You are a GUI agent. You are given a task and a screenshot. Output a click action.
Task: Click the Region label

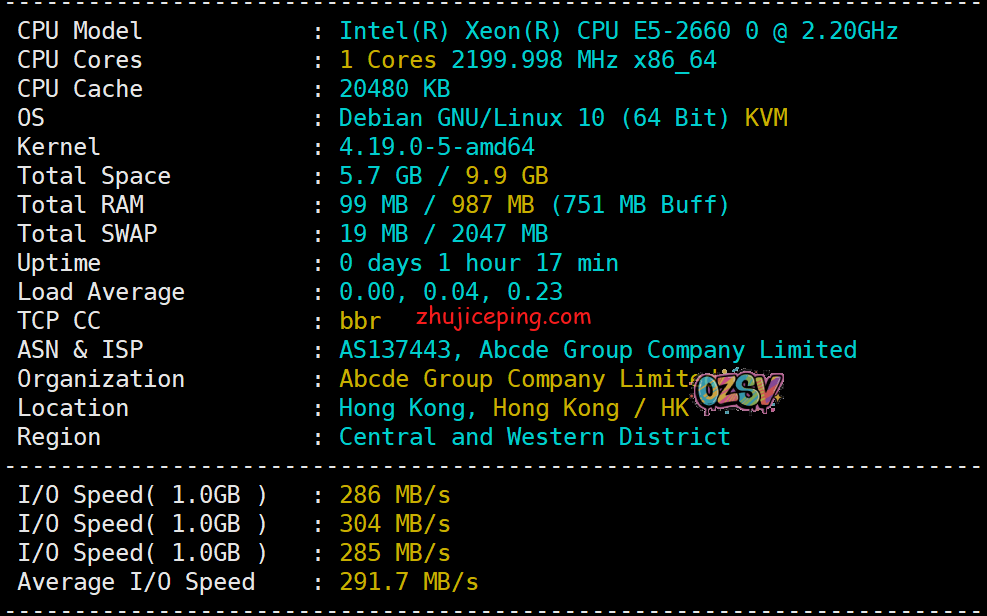(59, 437)
